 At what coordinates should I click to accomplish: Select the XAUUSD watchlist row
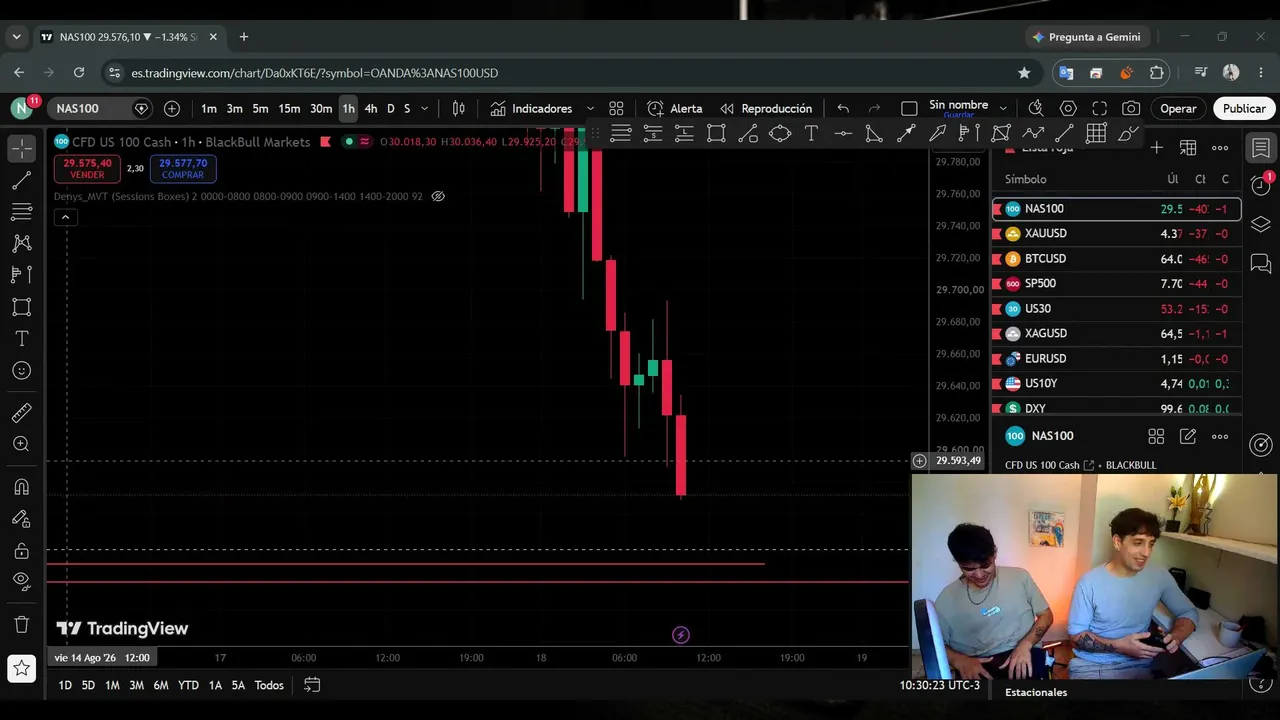[1116, 233]
